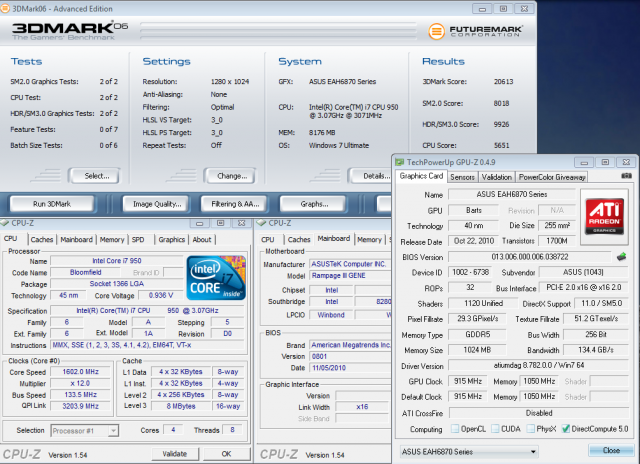Click the Core Voltage 0.936 V value
The width and height of the screenshot is (640, 464).
160,295
